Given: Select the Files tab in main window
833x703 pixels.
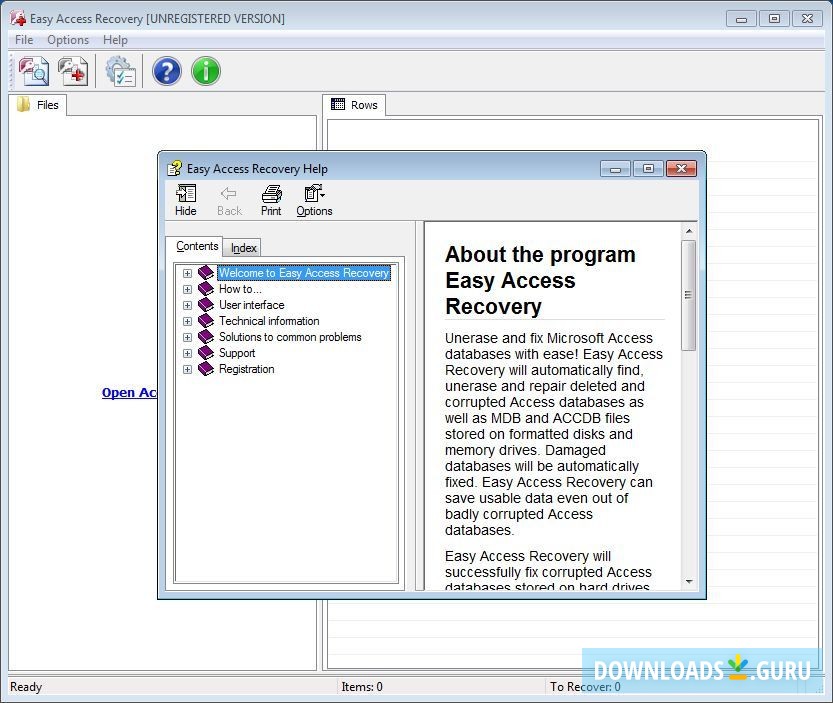Looking at the screenshot, I should pos(38,105).
